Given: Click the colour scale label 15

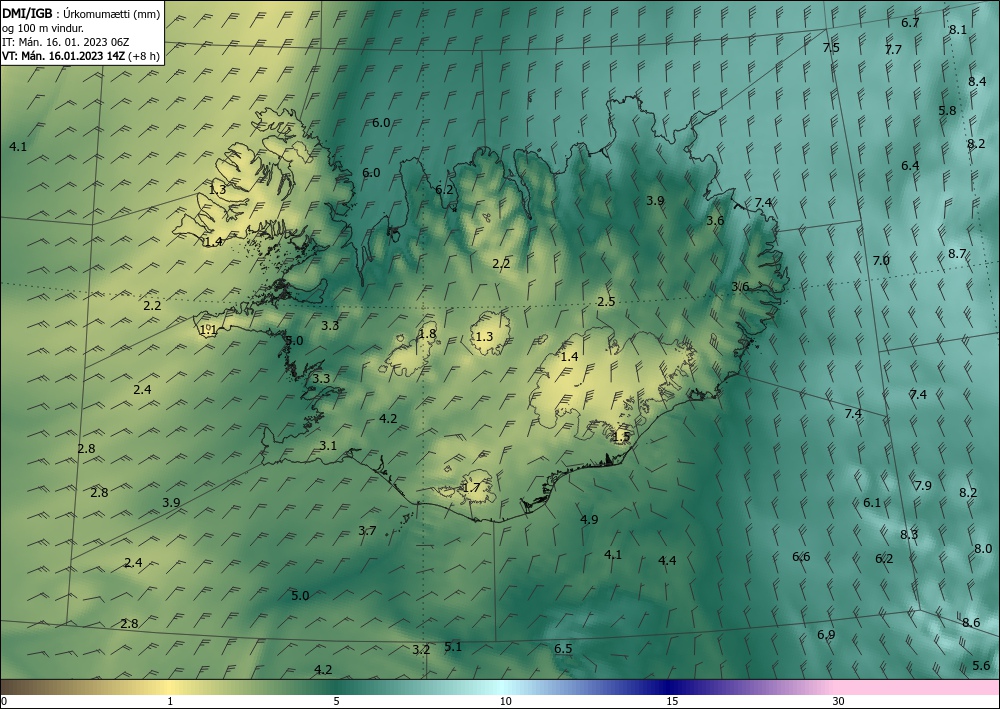Looking at the screenshot, I should click(x=672, y=701).
